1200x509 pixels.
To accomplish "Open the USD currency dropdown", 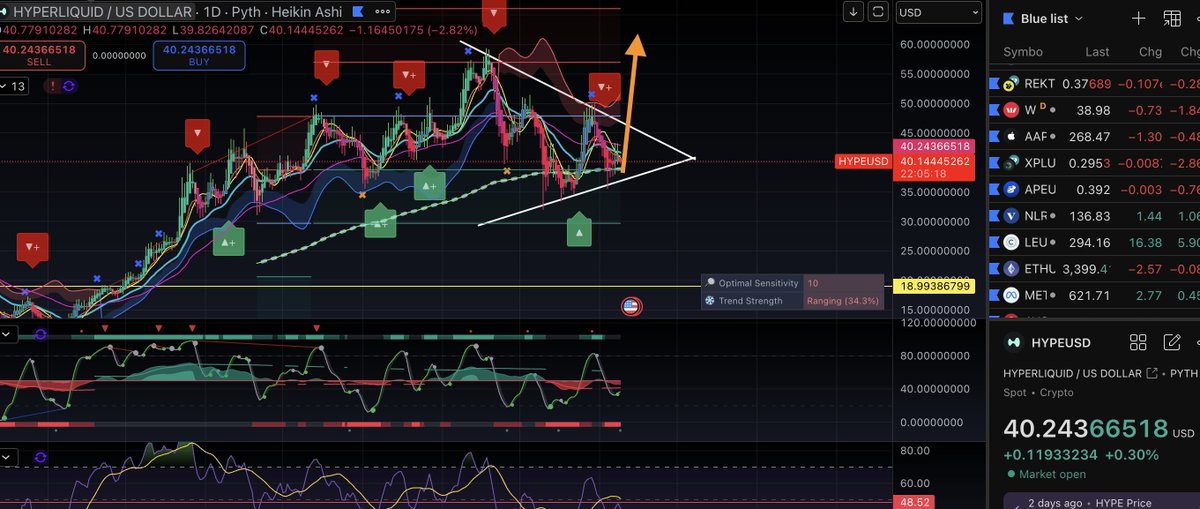I will (x=938, y=12).
